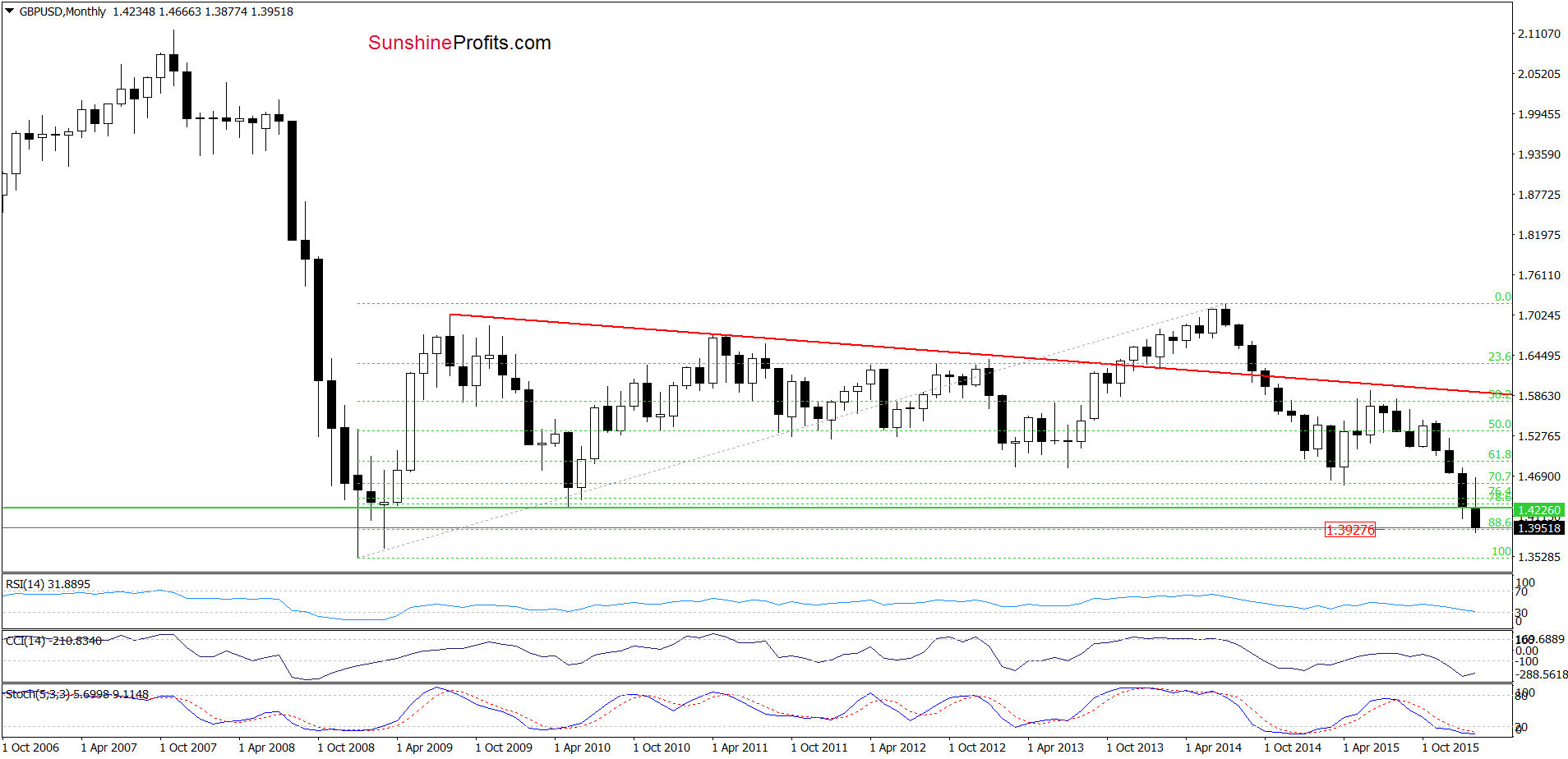Click the chart menu triangle beside GBPUSD
The width and height of the screenshot is (1568, 759).
click(10, 11)
